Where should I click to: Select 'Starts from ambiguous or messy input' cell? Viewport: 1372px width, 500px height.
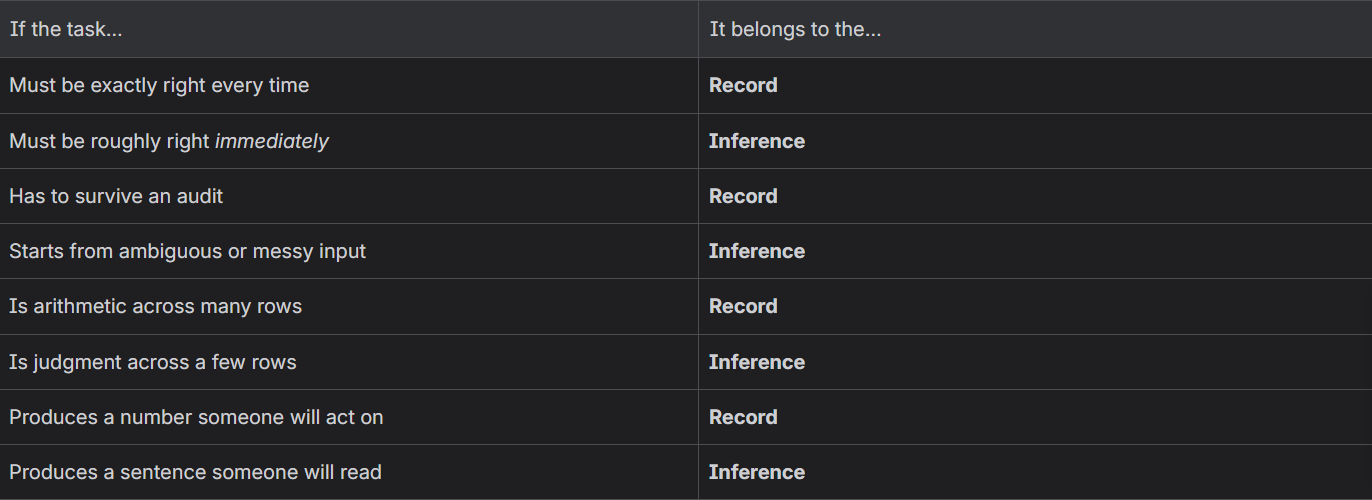point(349,251)
